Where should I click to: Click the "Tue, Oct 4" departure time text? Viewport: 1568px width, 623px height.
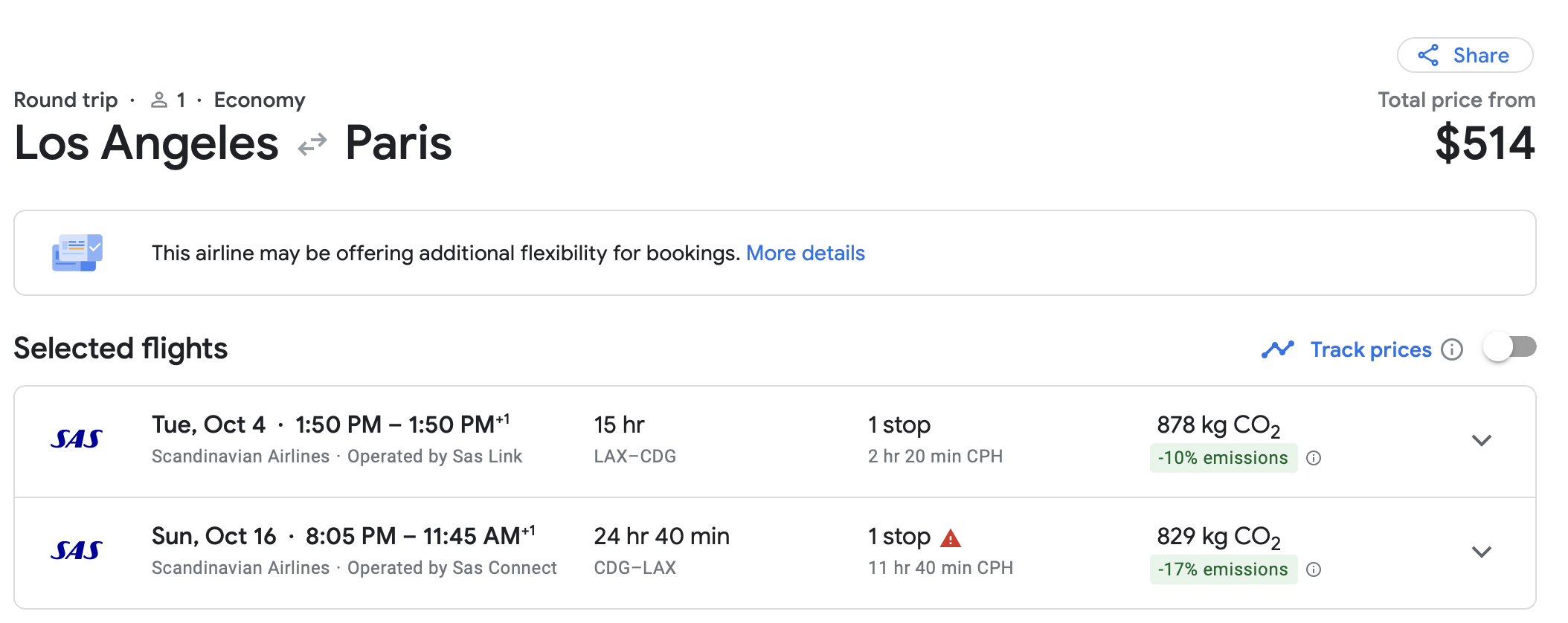[x=330, y=425]
